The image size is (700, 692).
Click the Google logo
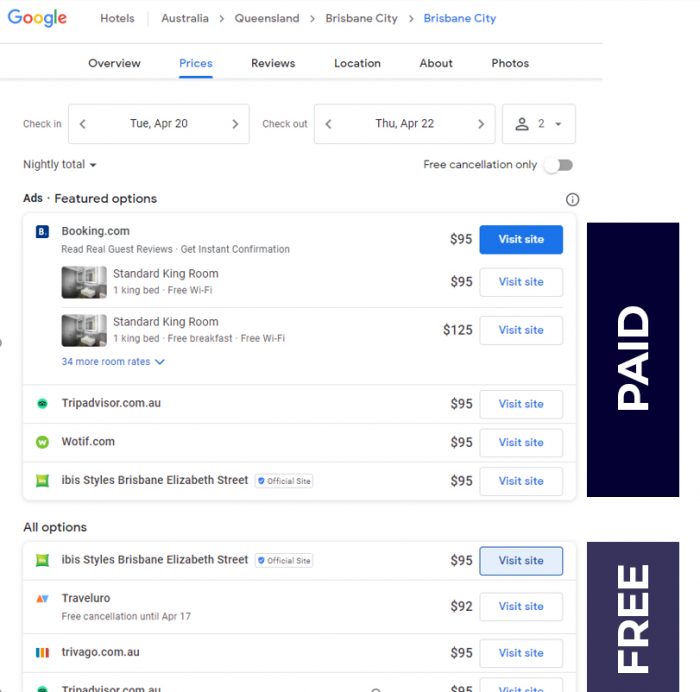click(37, 18)
